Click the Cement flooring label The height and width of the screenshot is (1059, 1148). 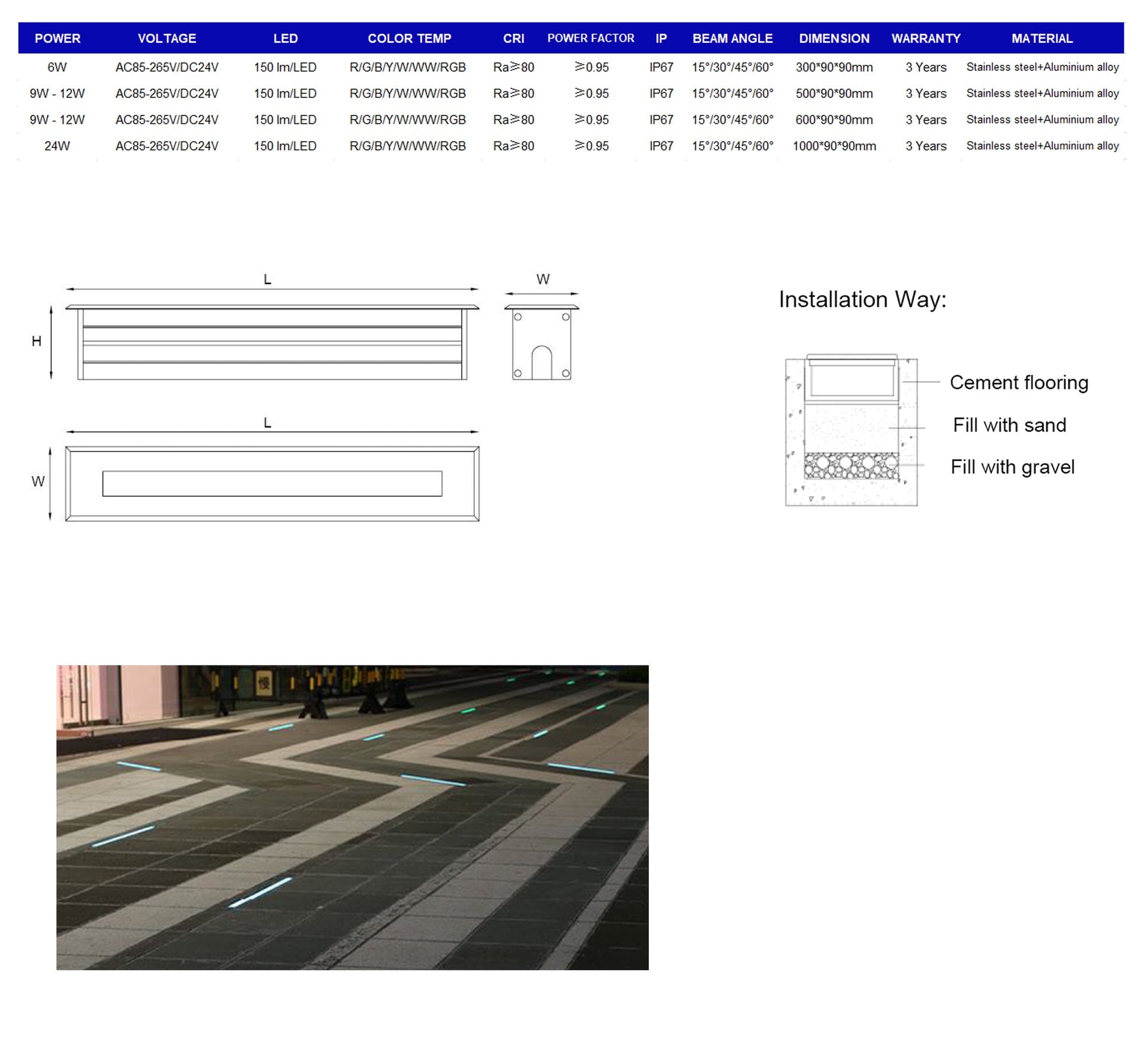[1019, 382]
